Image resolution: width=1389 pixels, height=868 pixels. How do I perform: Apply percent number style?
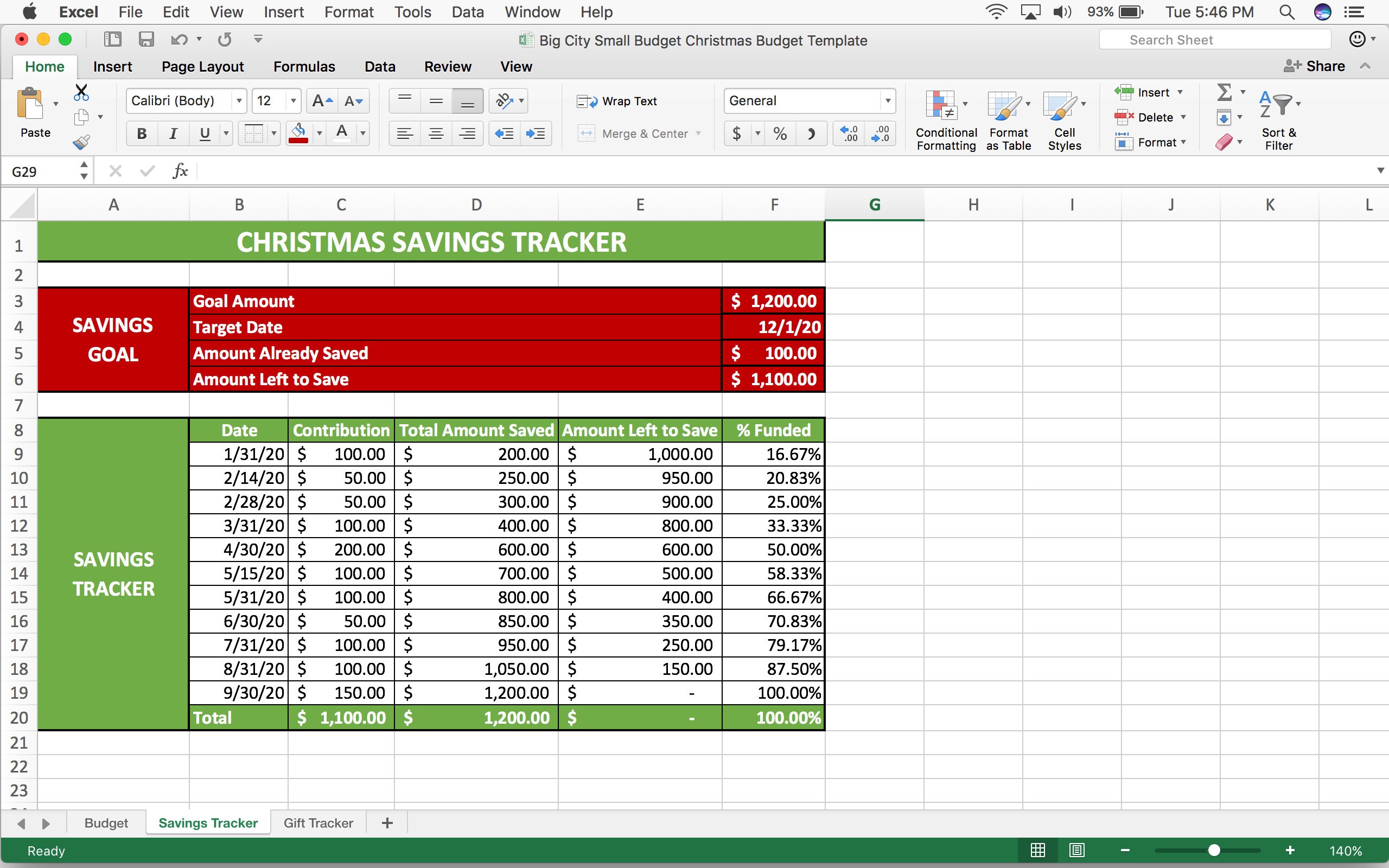(x=780, y=133)
